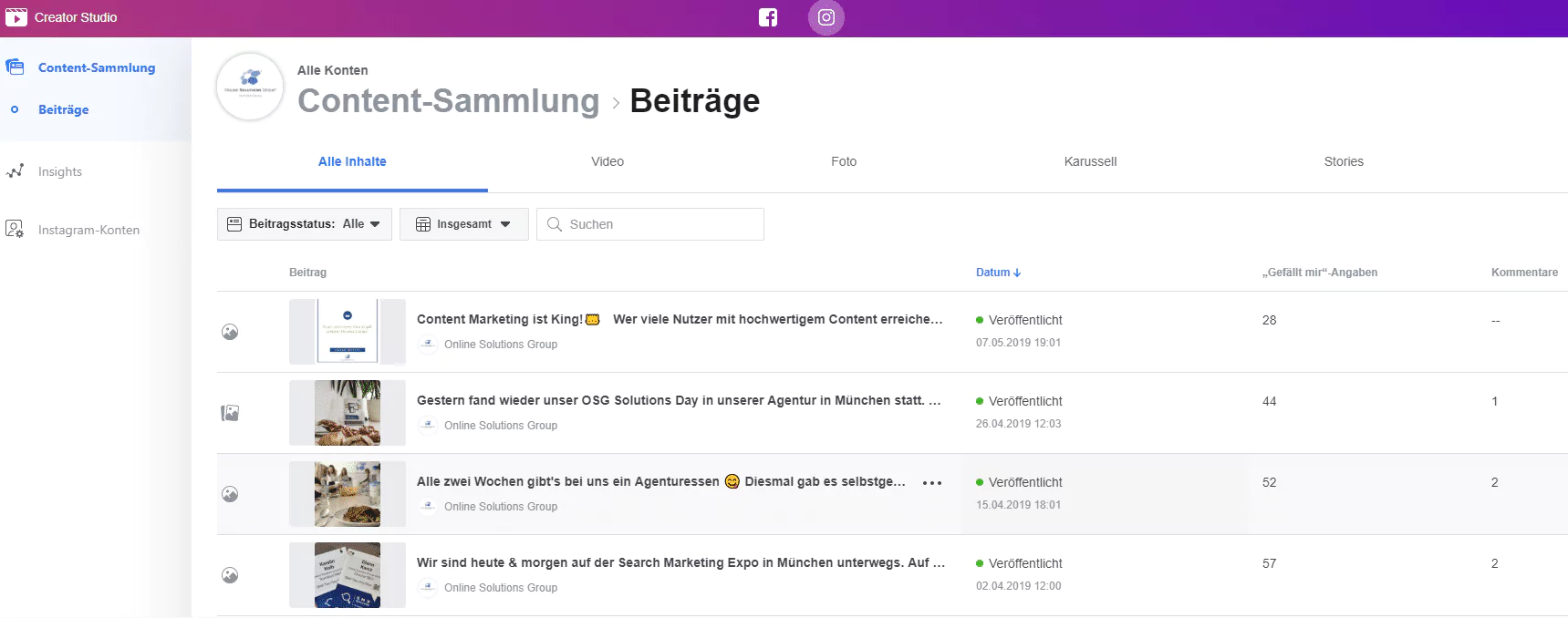
Task: Open Instagram-Konten sidebar icon
Action: 15,229
